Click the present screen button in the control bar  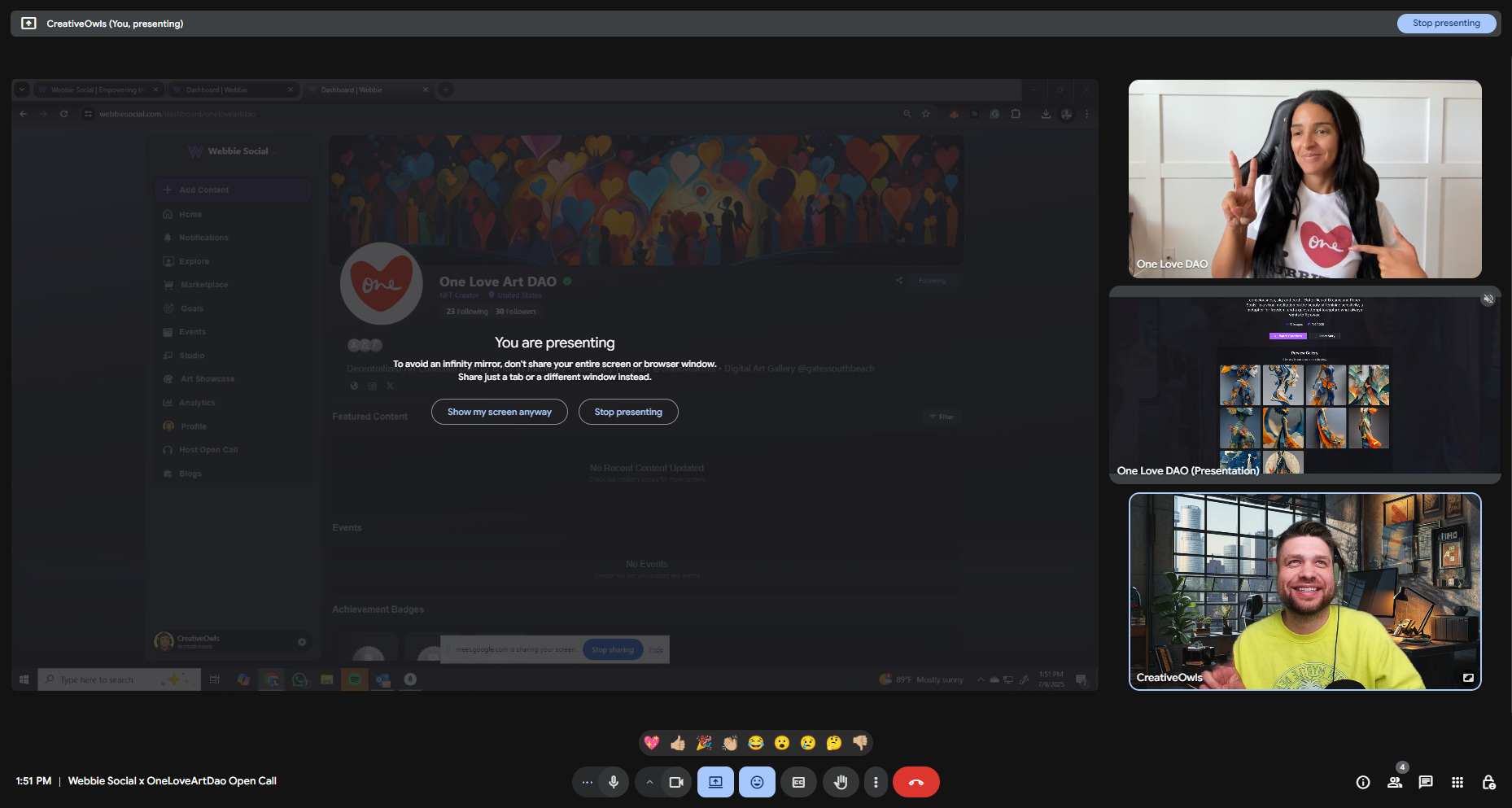(715, 782)
